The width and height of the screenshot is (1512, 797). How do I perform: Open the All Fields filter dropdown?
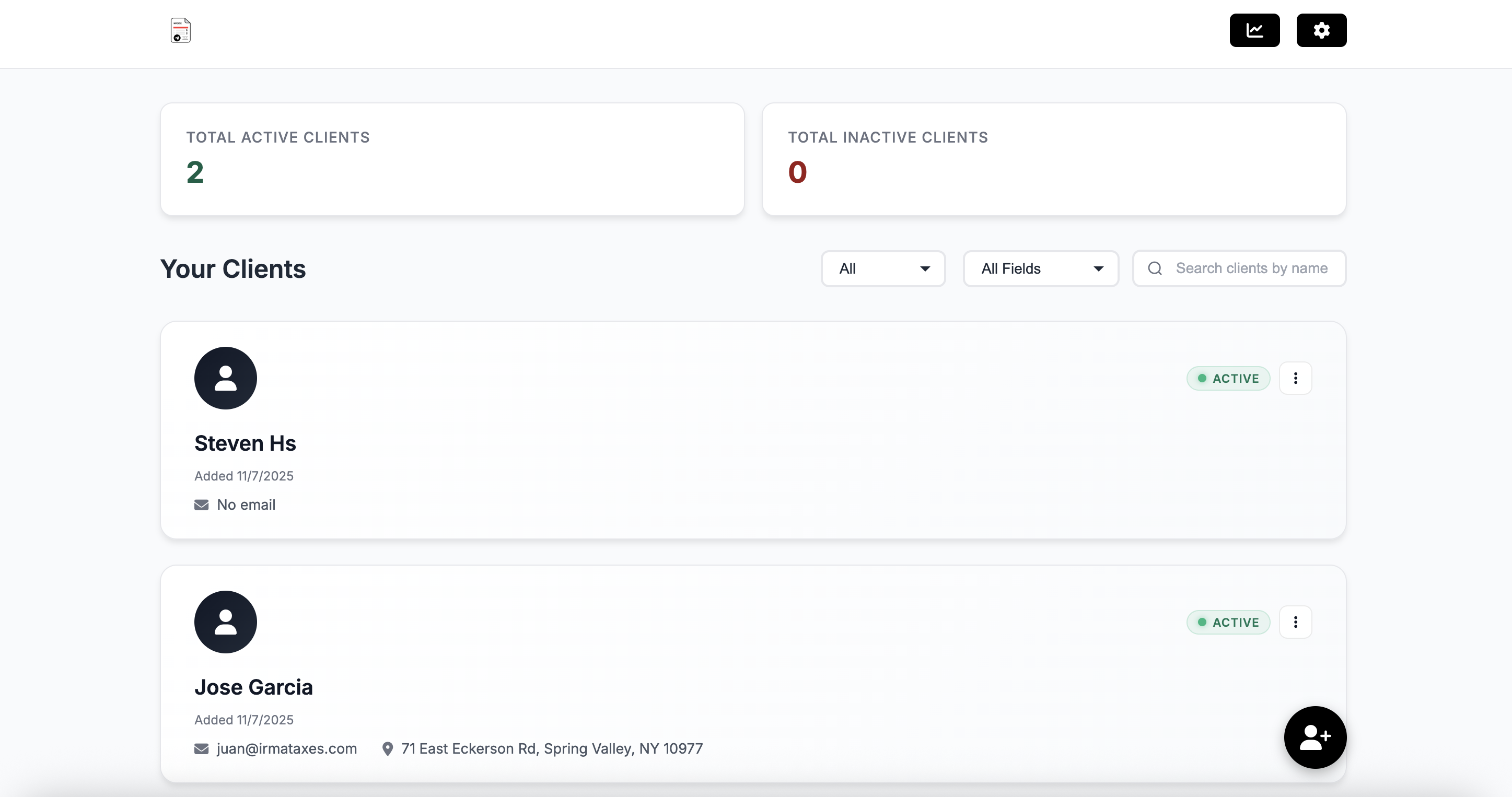[1040, 268]
